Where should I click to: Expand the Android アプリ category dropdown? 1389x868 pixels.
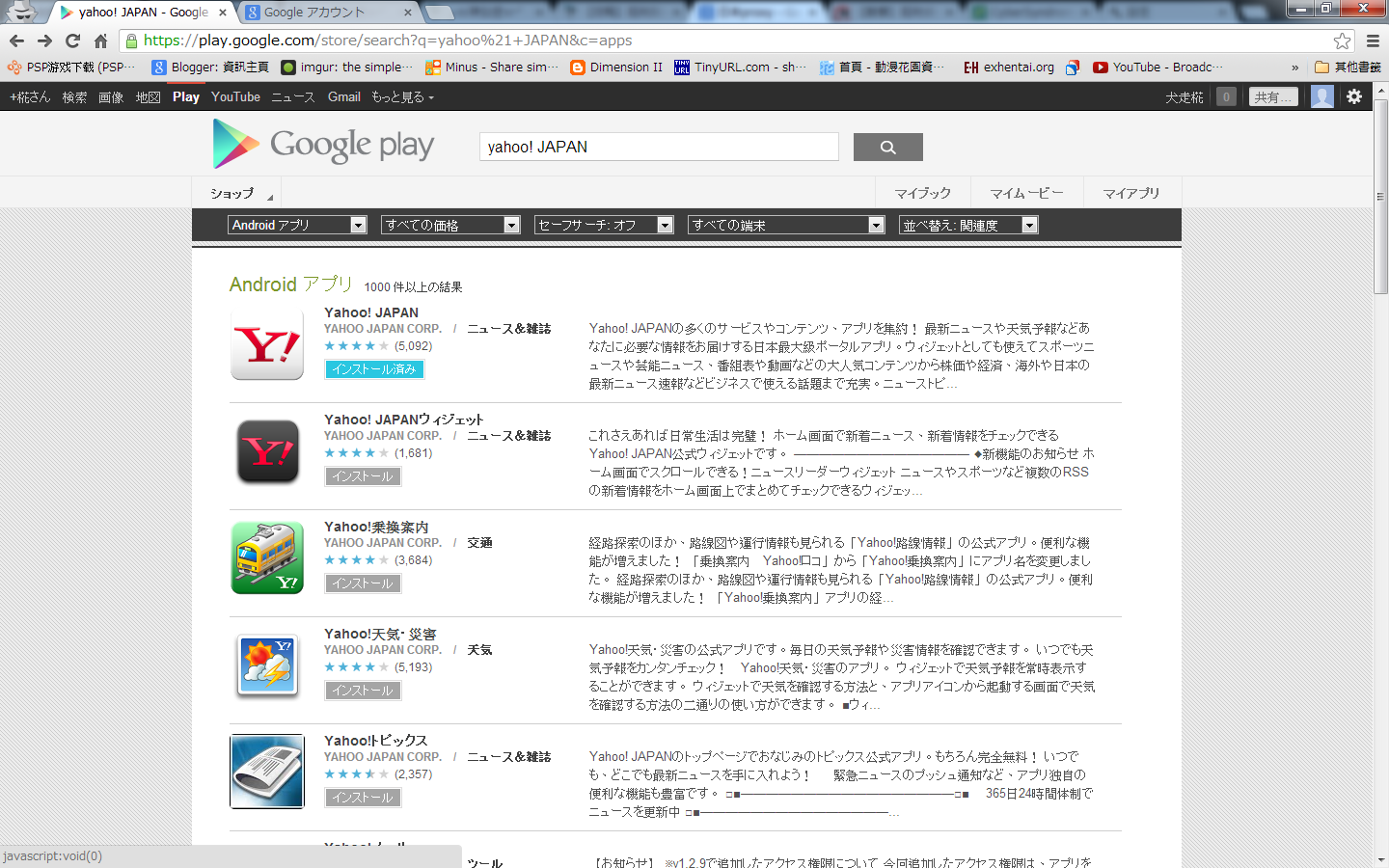(297, 225)
